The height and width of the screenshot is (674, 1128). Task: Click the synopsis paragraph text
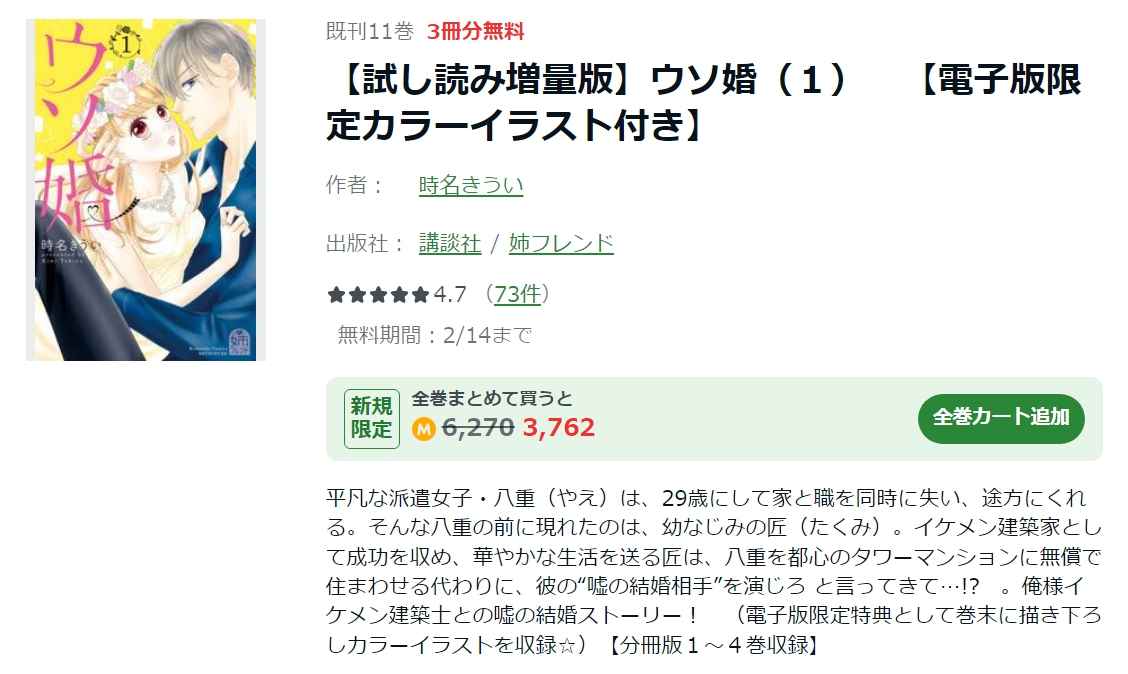point(714,572)
